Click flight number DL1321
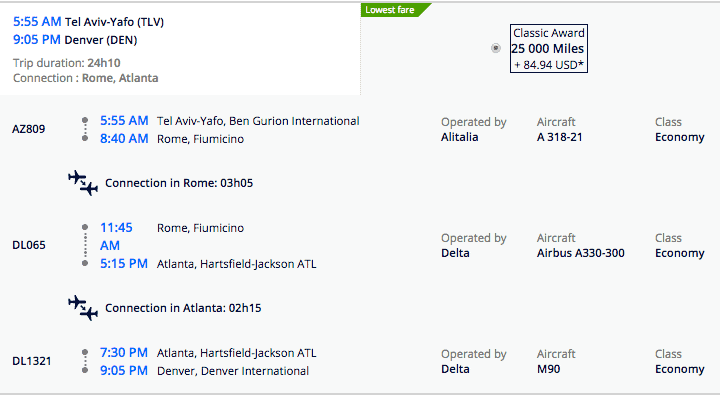Image resolution: width=720 pixels, height=397 pixels. pyautogui.click(x=32, y=361)
